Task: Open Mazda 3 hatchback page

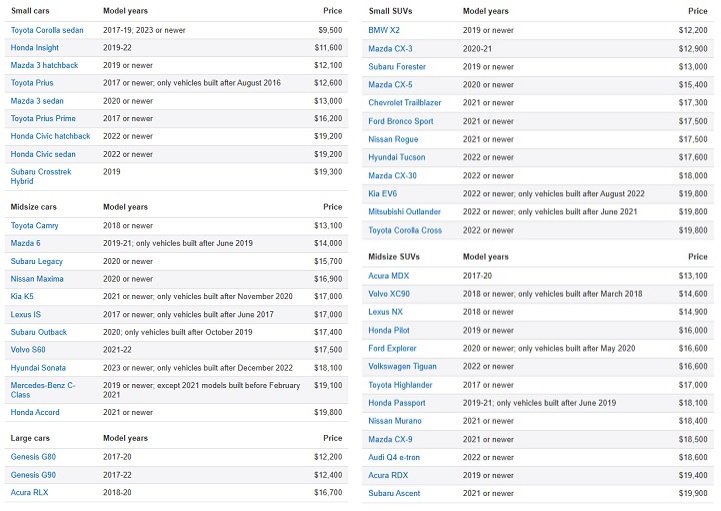Action: click(x=44, y=65)
